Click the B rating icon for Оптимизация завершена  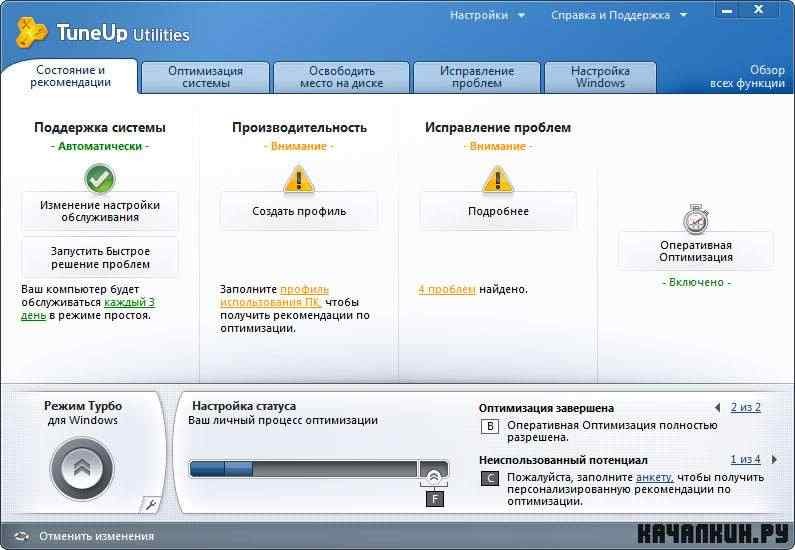pyautogui.click(x=490, y=426)
